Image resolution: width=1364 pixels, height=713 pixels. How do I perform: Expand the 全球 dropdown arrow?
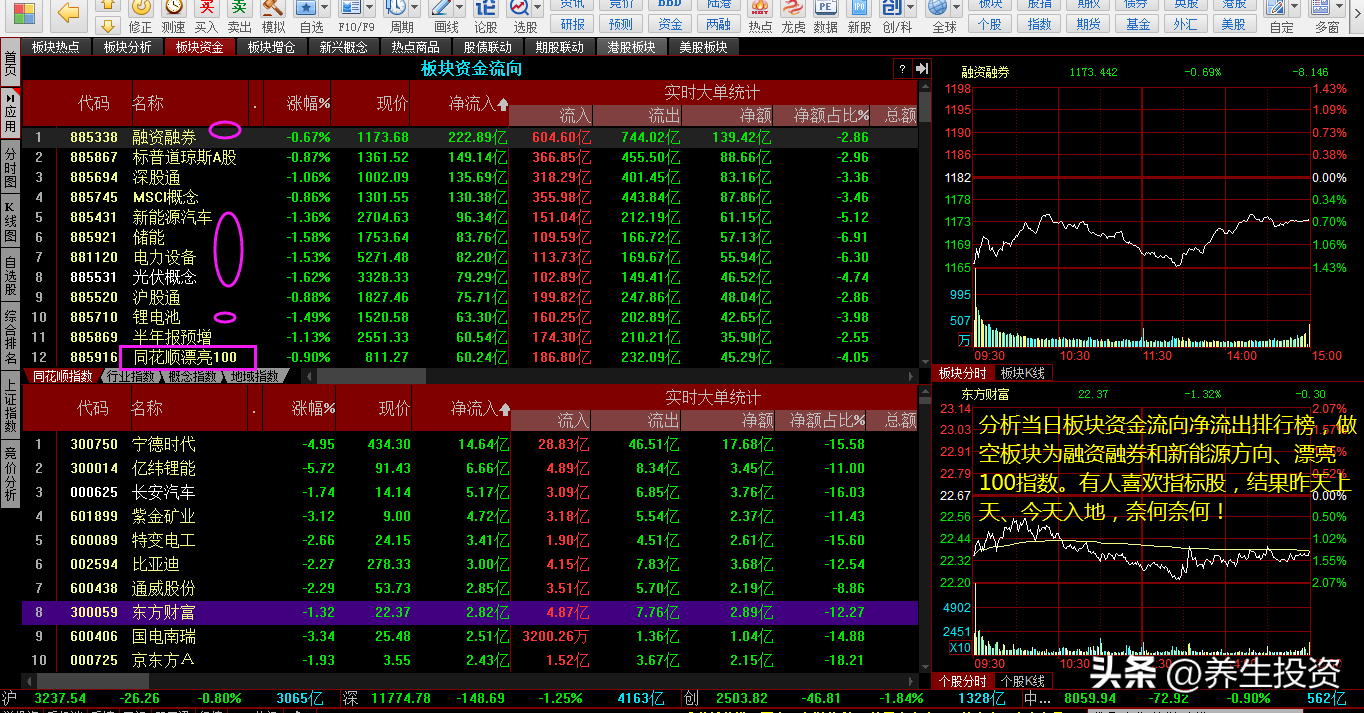pos(955,9)
